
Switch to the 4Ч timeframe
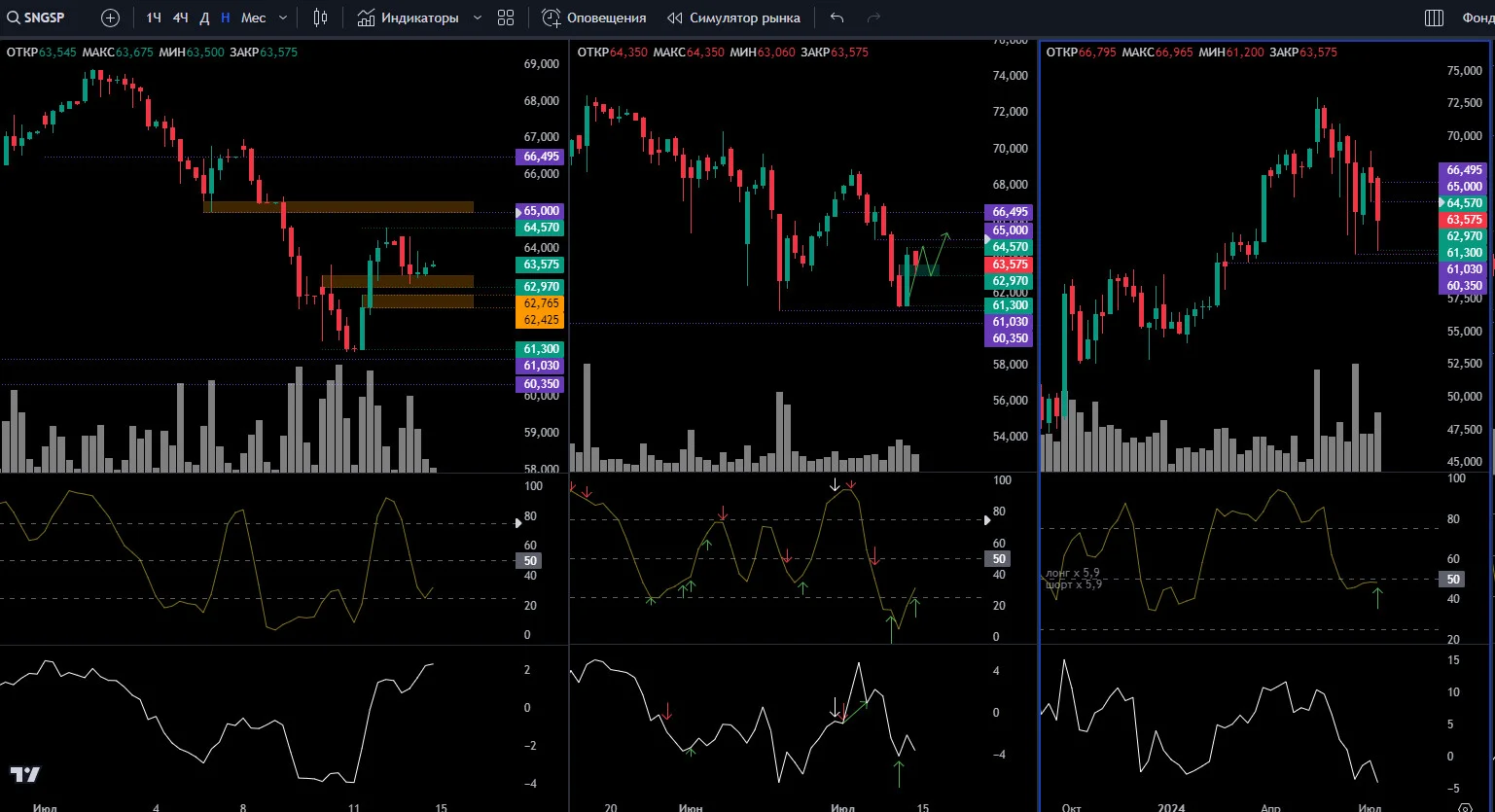180,18
